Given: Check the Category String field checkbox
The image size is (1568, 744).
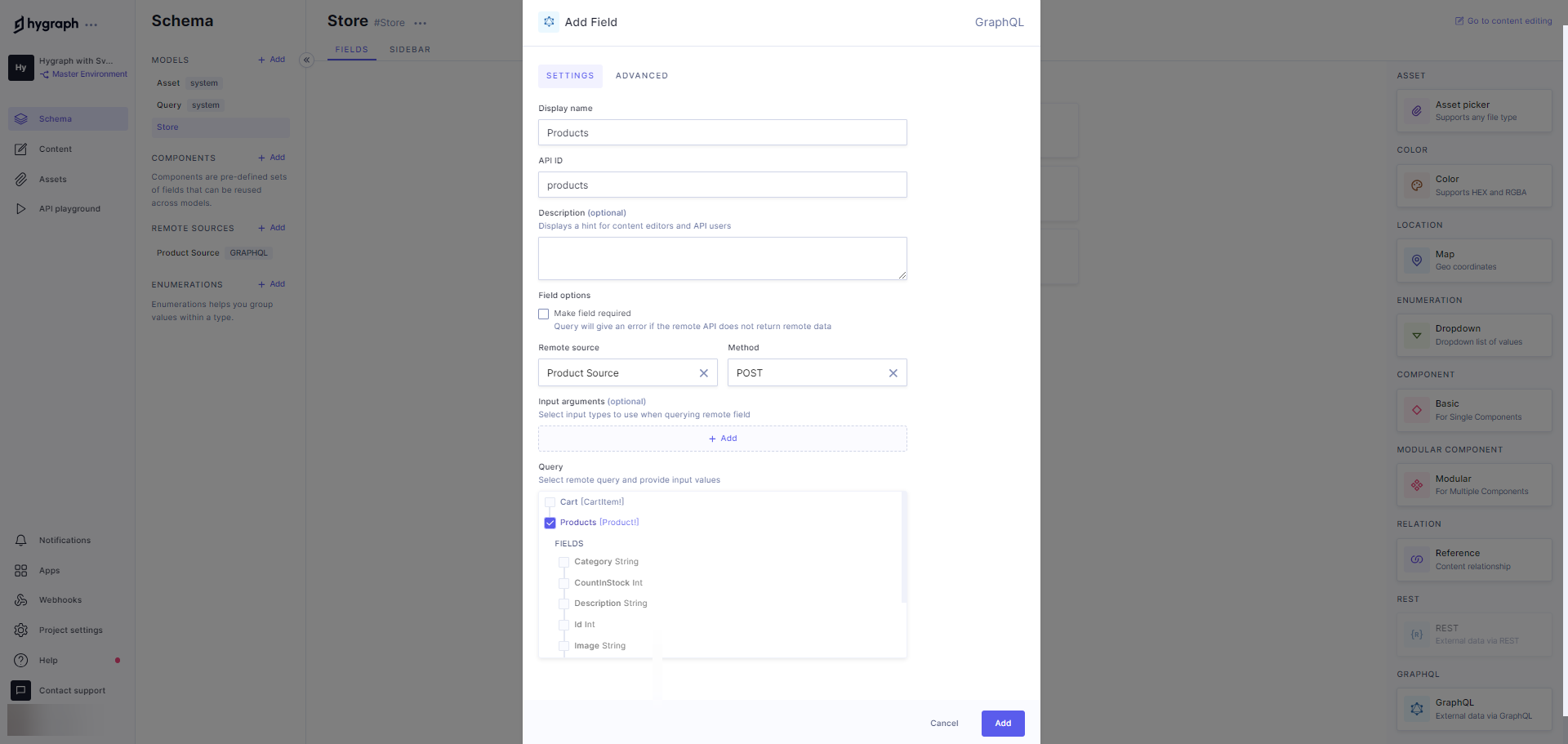Looking at the screenshot, I should 564,562.
